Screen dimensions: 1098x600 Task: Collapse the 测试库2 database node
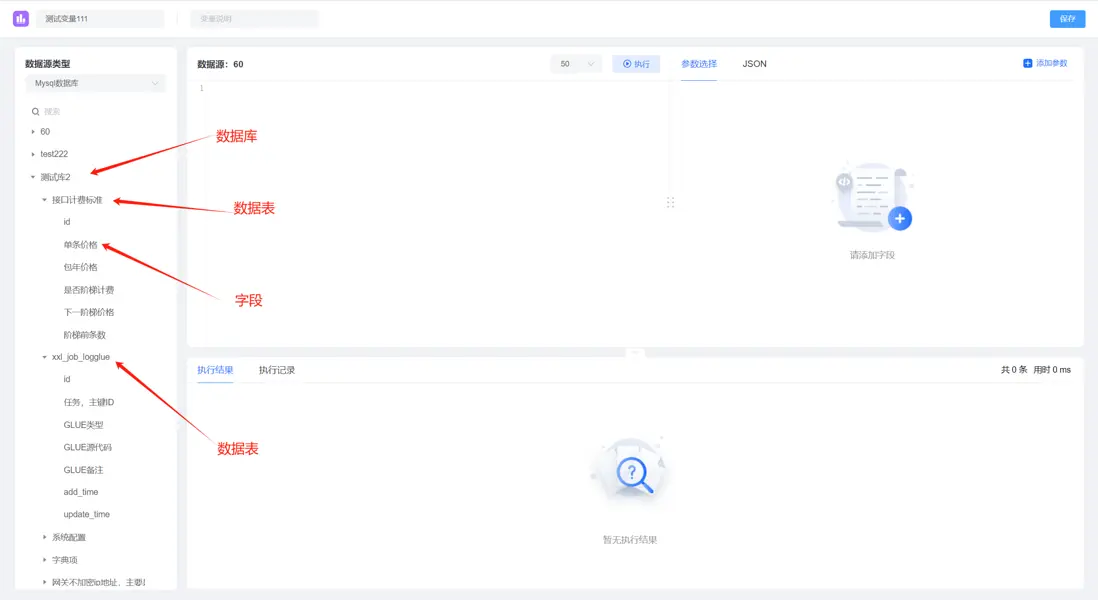(33, 177)
